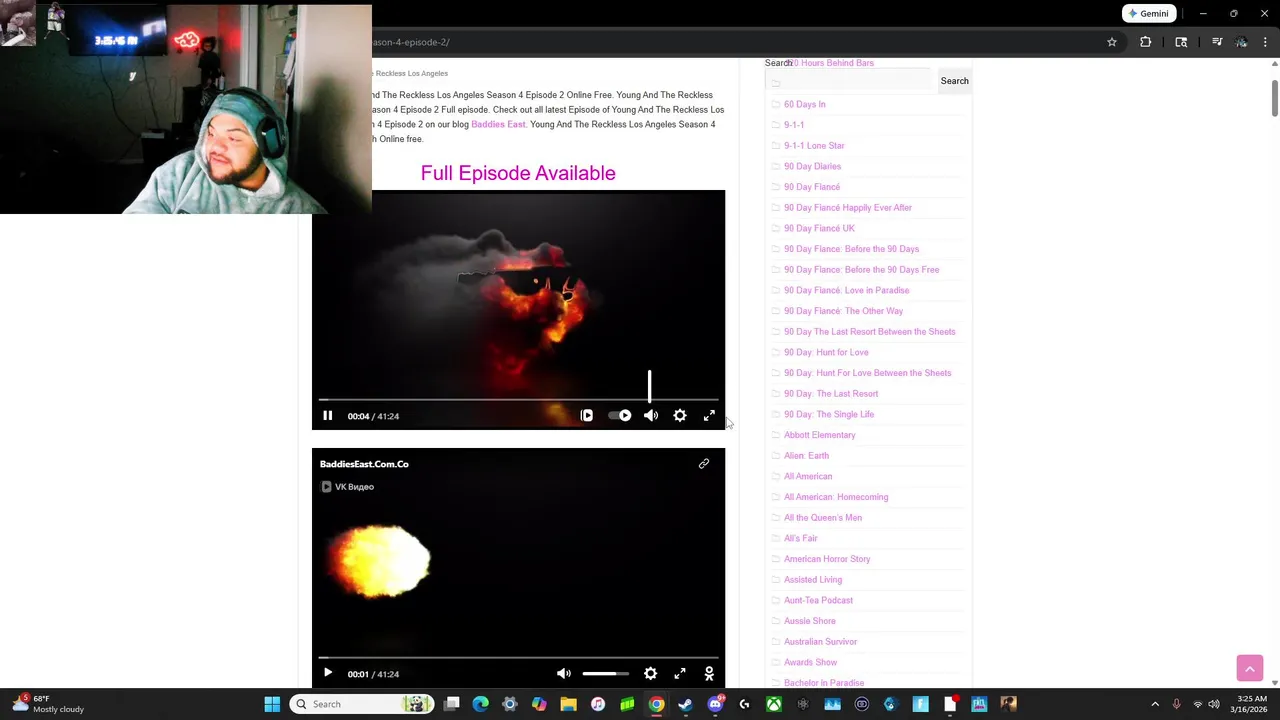Open settings gear in bottom VK player
This screenshot has height=720, width=1280.
pyautogui.click(x=650, y=674)
